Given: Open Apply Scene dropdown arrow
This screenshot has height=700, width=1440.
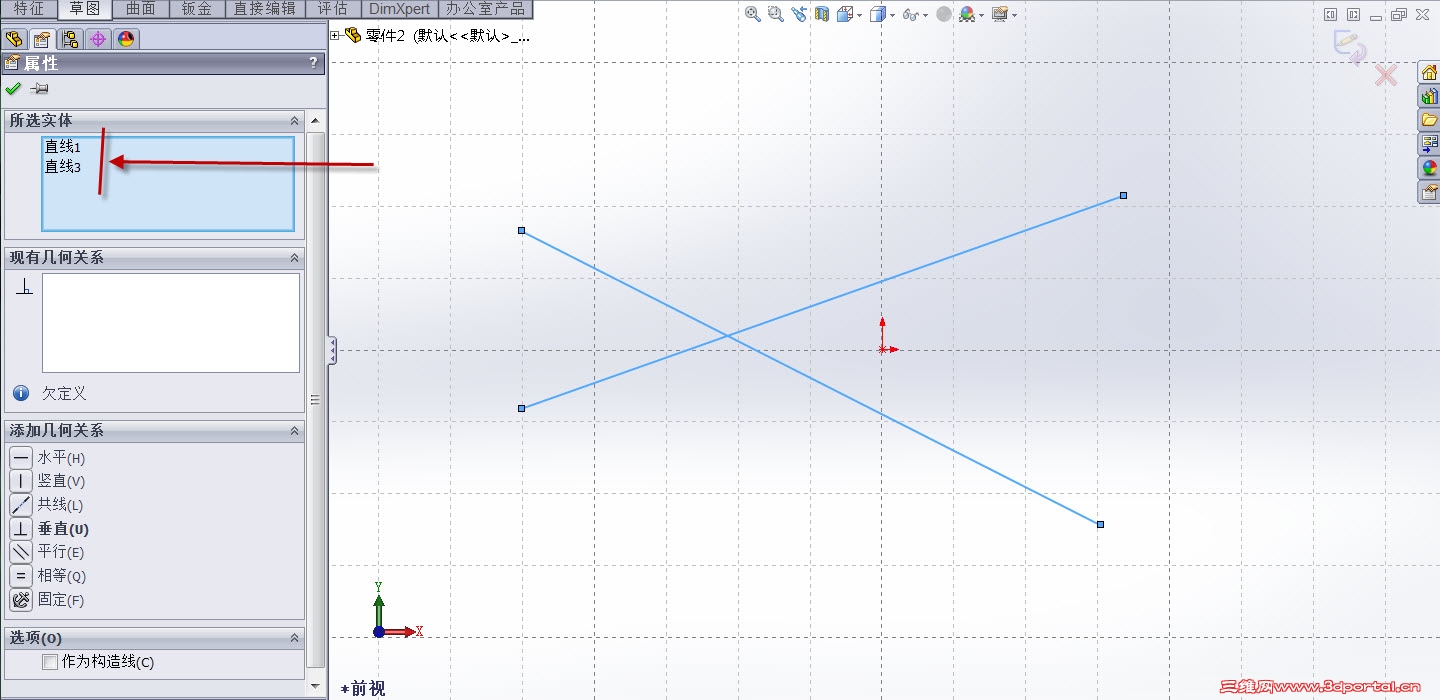Looking at the screenshot, I should [981, 15].
